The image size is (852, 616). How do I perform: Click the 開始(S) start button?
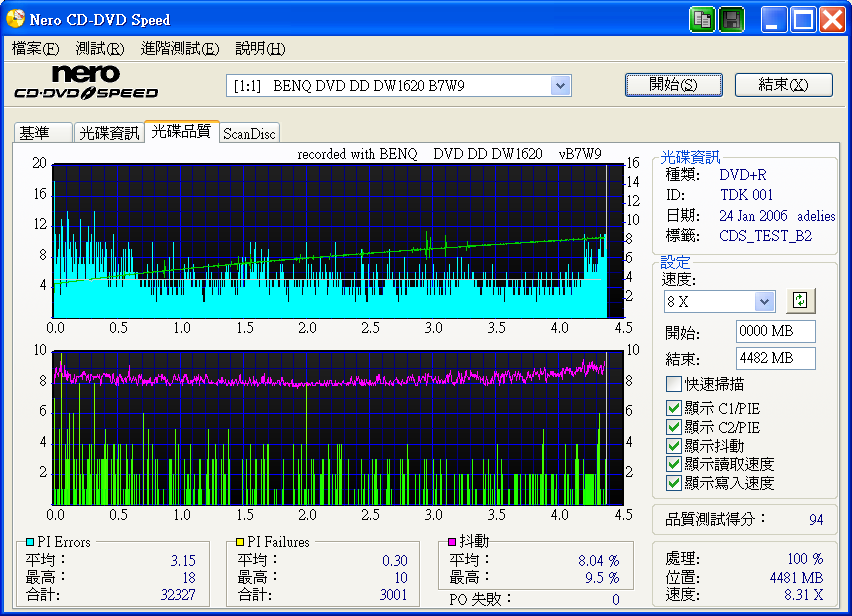tap(674, 85)
